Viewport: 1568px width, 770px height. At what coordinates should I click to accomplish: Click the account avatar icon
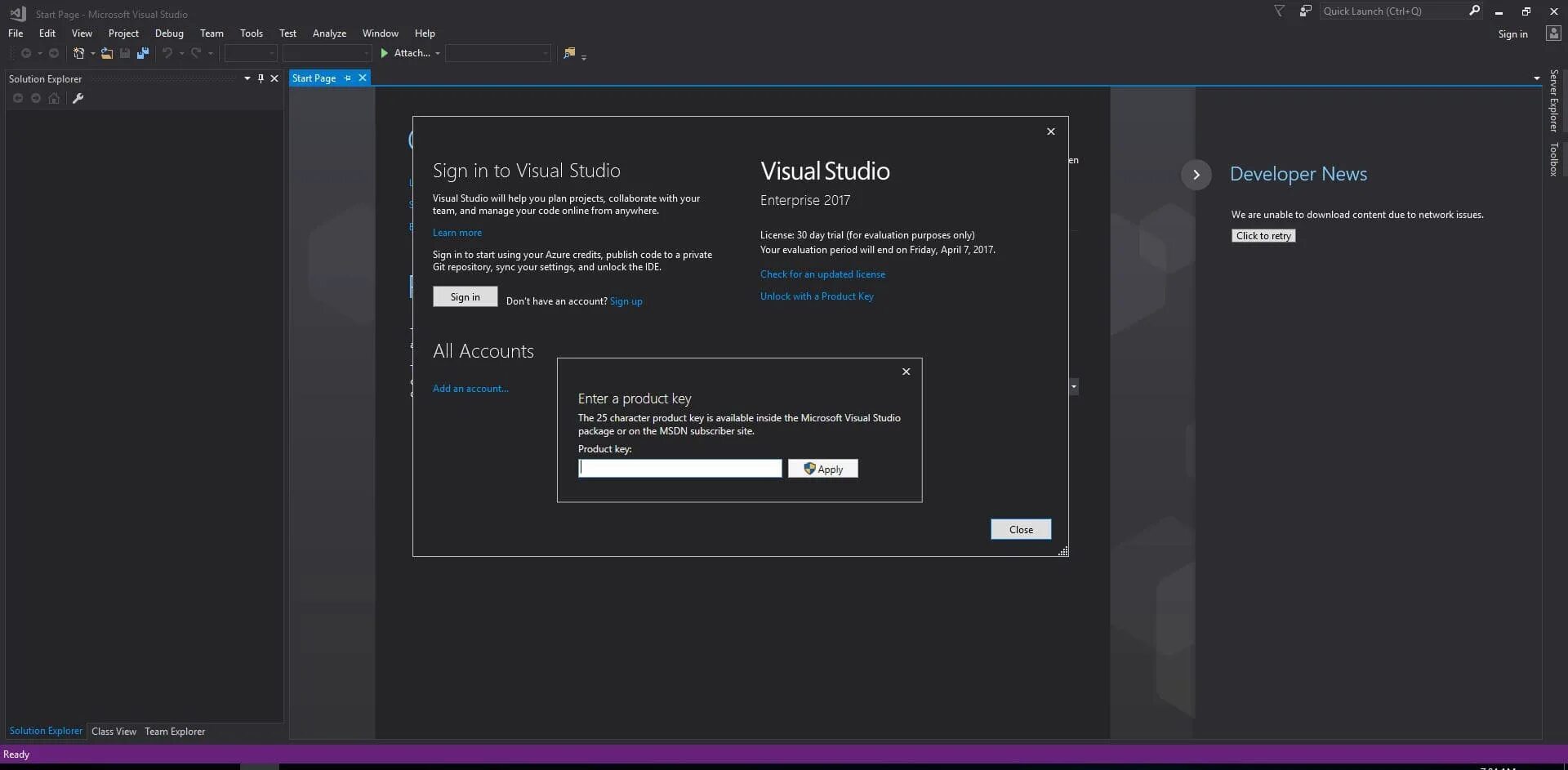click(x=1553, y=33)
